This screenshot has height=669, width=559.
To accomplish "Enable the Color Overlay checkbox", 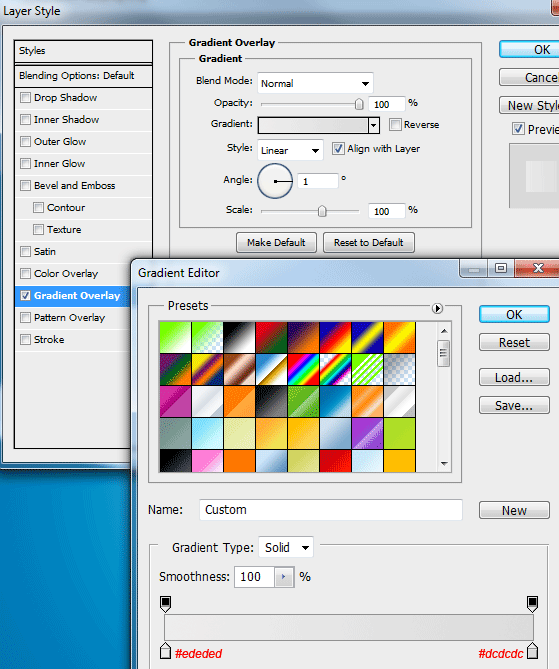I will click(26, 273).
